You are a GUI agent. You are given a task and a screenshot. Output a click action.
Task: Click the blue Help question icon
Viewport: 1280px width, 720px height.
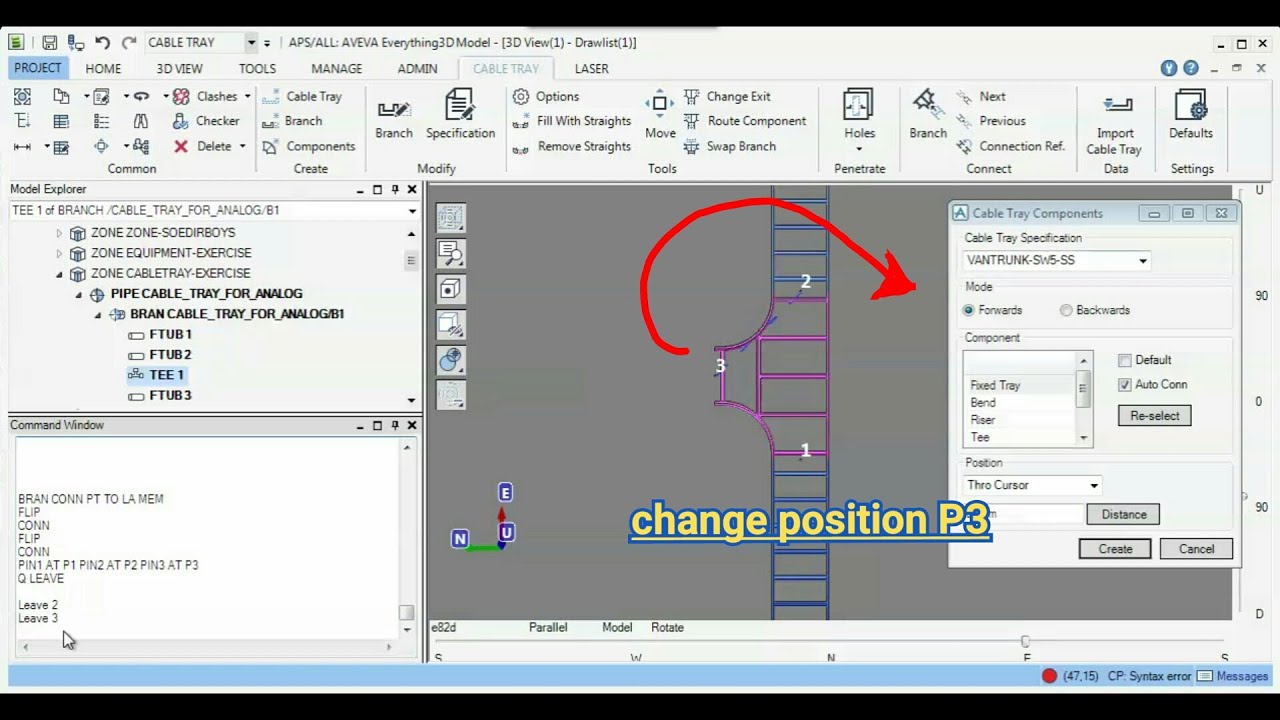[1190, 68]
